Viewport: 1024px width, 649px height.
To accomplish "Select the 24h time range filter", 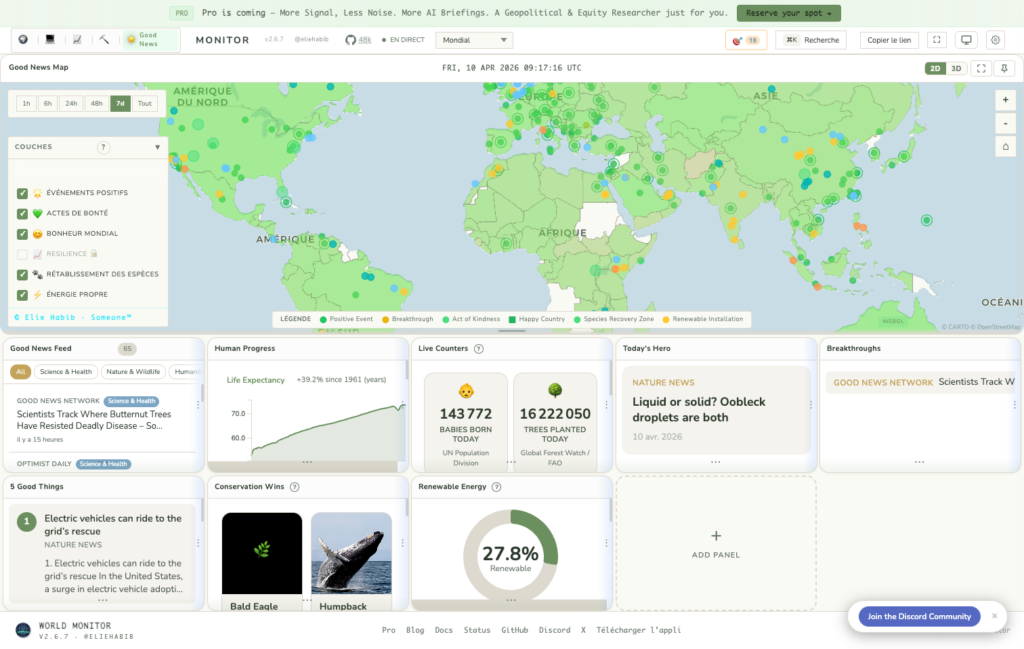I will (x=71, y=103).
